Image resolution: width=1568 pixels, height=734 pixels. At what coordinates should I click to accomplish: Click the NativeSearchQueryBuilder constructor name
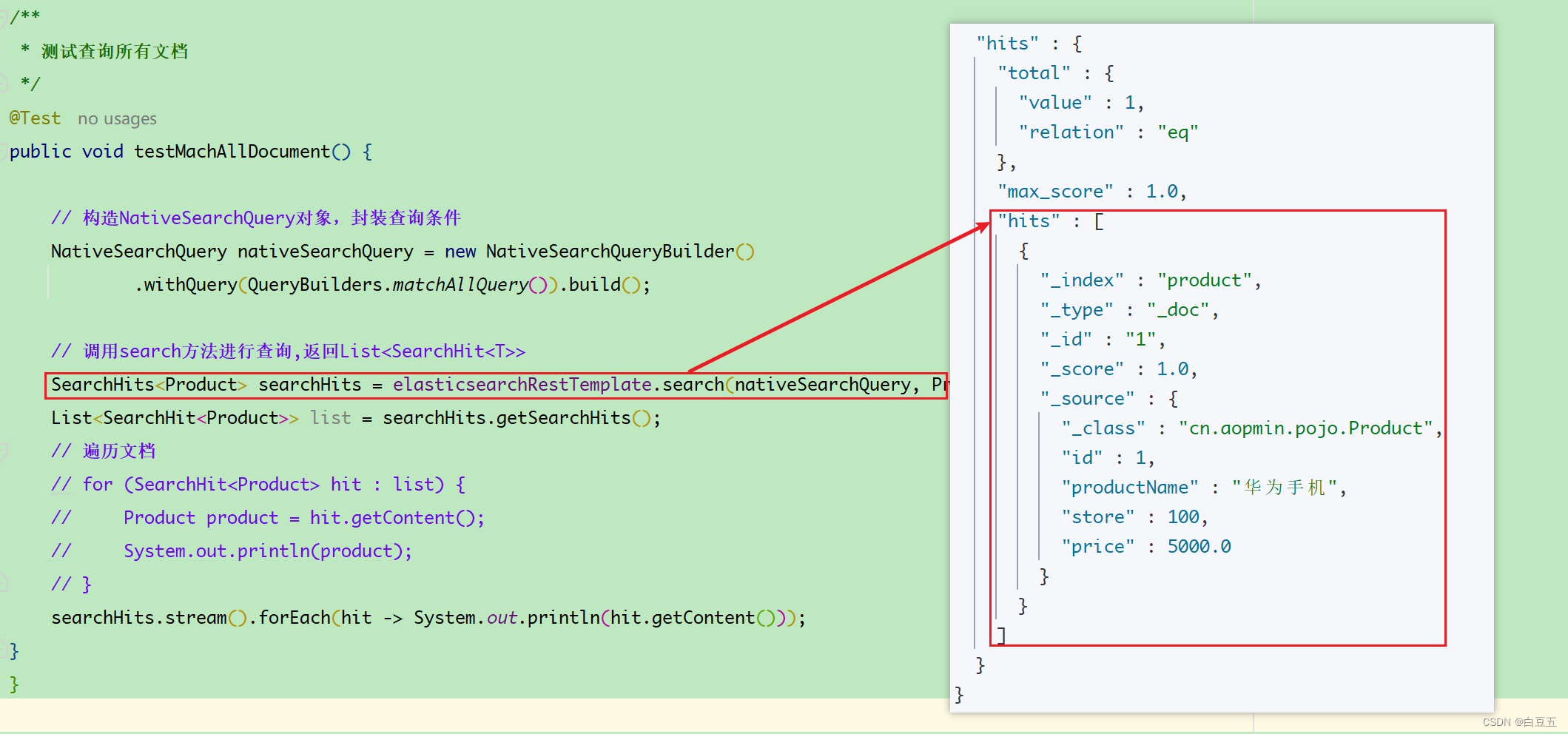click(x=610, y=252)
